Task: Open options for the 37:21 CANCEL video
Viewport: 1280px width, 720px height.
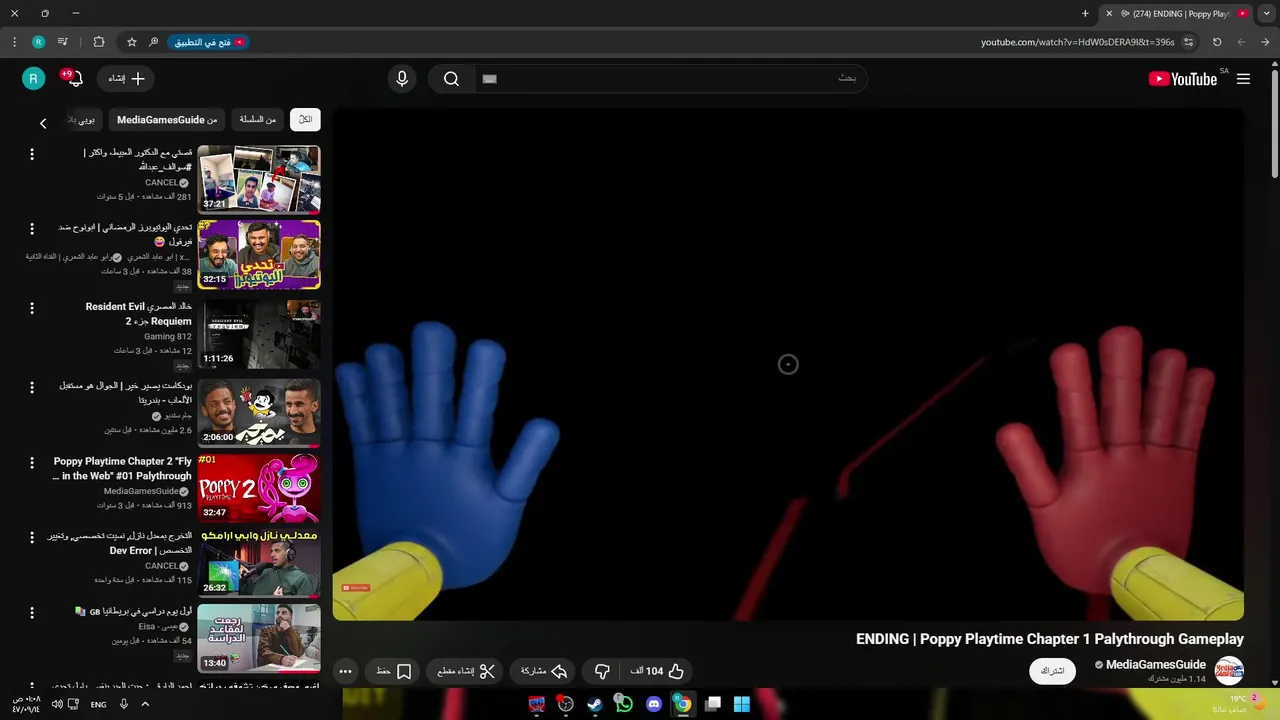Action: pos(32,154)
